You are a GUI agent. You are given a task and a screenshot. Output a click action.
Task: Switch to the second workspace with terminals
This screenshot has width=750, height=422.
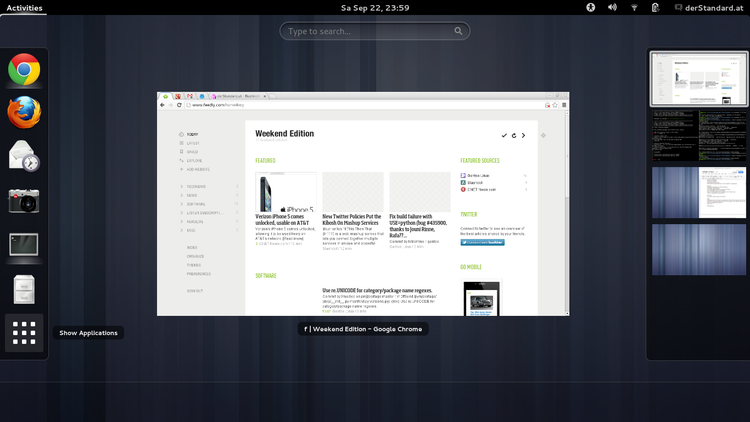pos(698,135)
